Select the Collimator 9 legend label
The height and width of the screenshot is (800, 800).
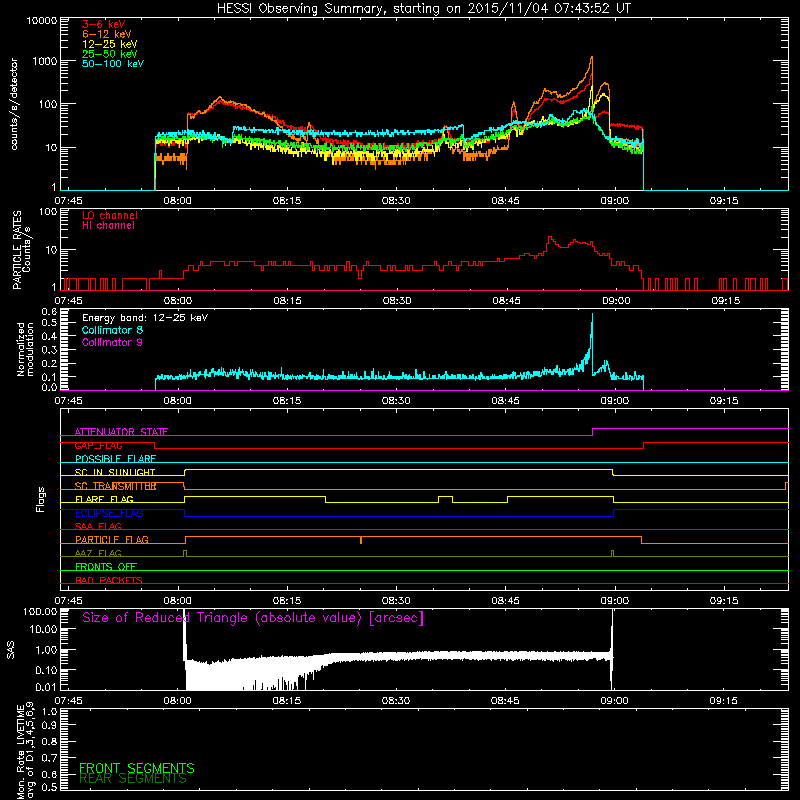[x=112, y=342]
